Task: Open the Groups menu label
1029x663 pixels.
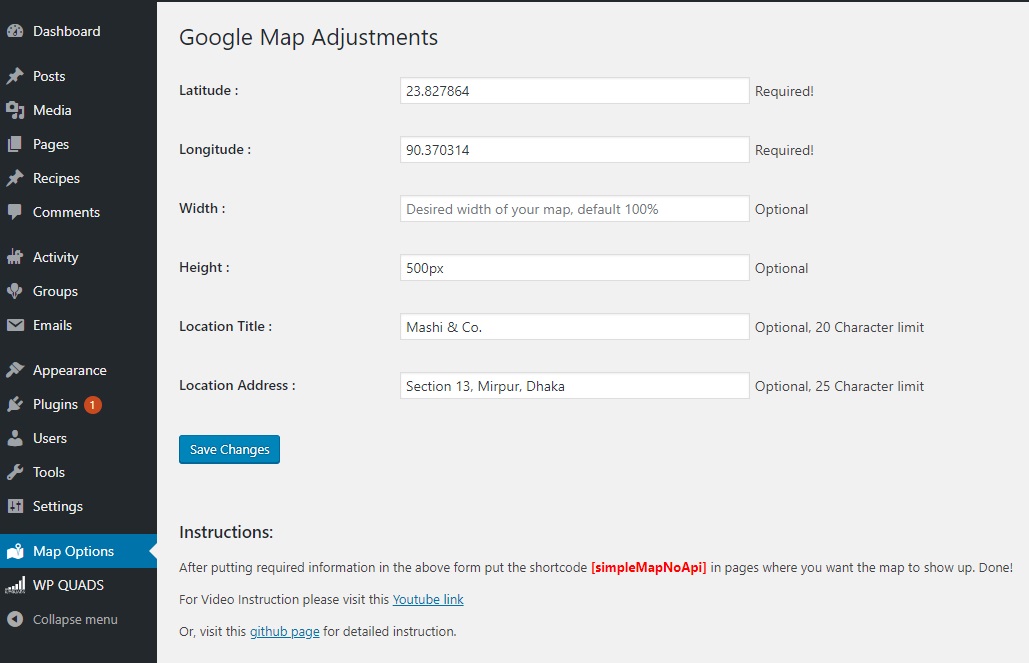Action: (x=55, y=291)
